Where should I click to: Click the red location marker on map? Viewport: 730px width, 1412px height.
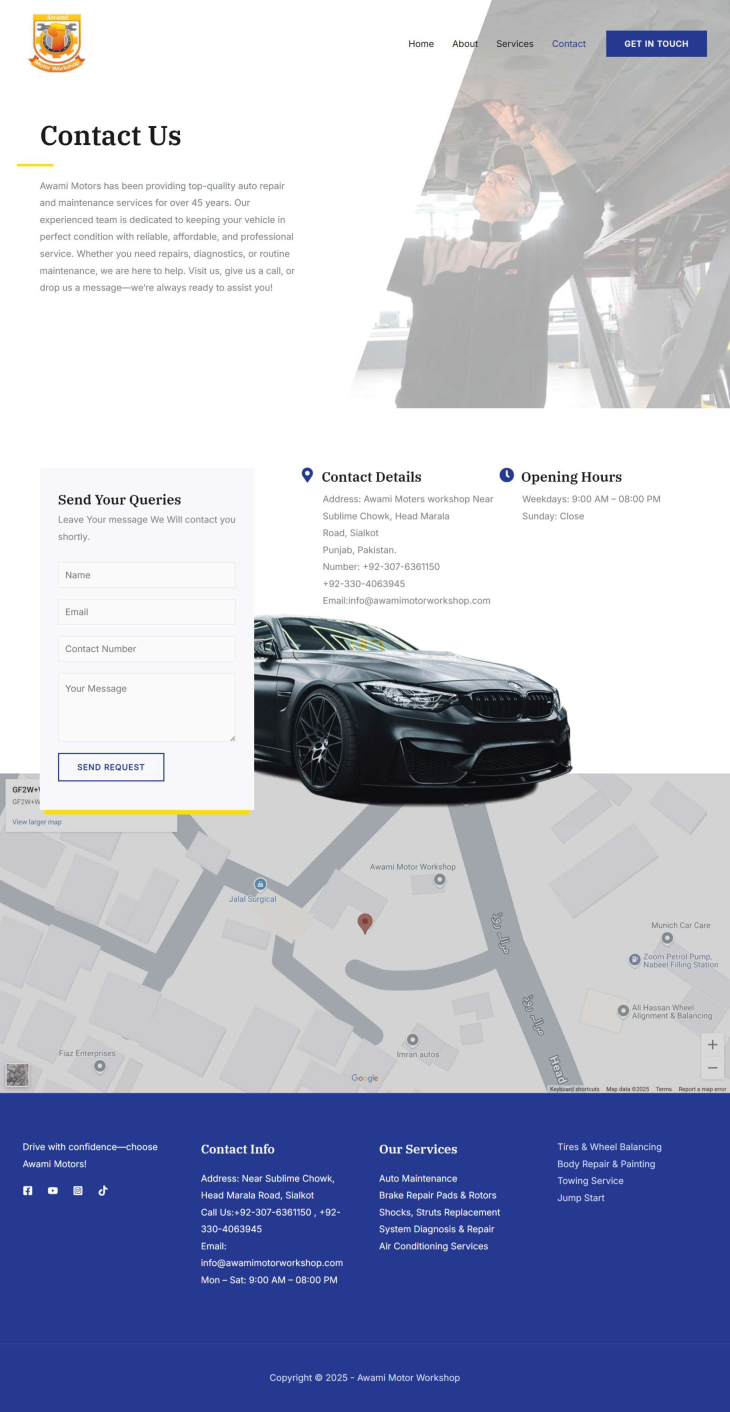365,923
